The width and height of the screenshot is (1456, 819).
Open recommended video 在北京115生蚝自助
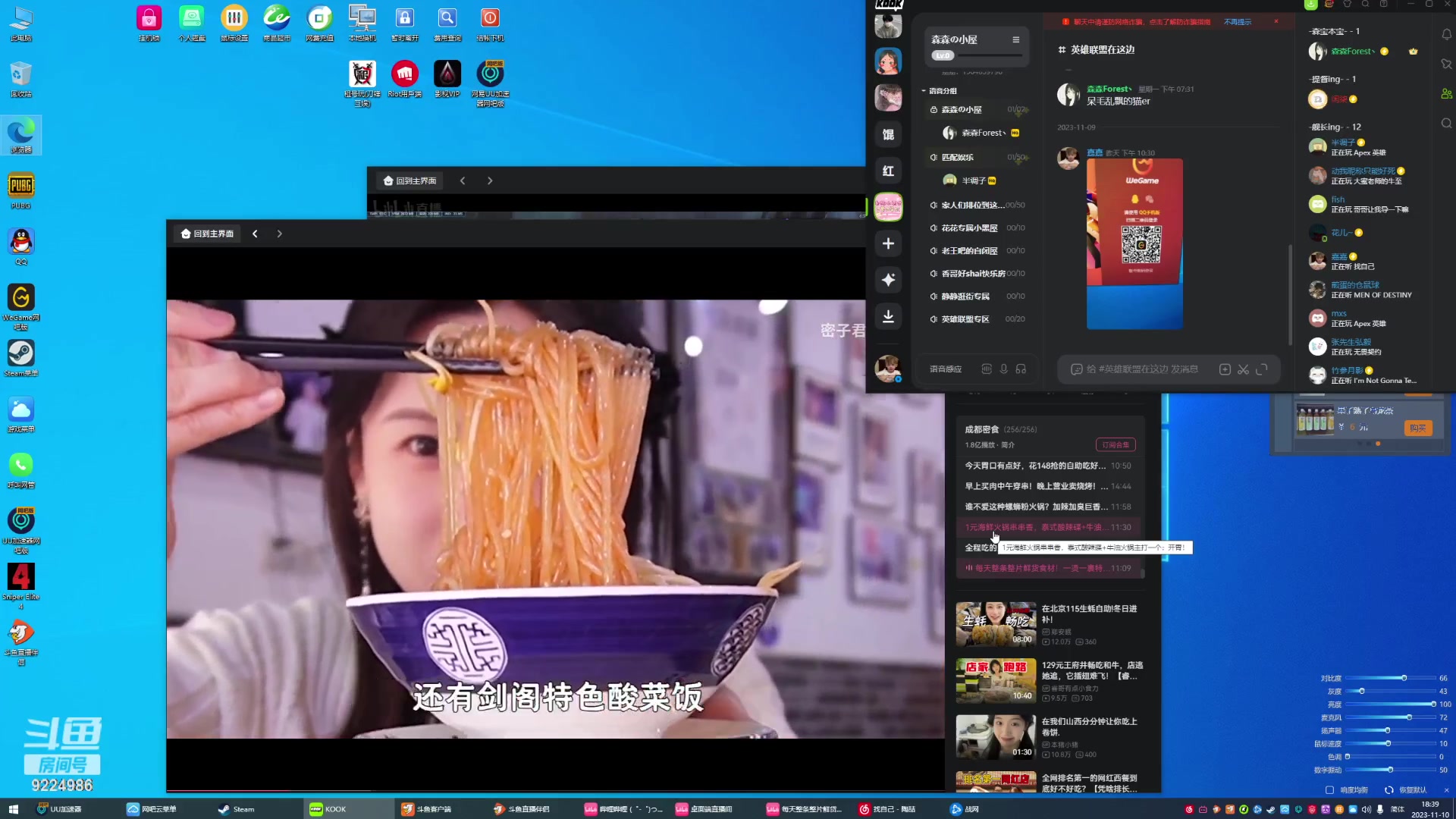tap(1050, 624)
